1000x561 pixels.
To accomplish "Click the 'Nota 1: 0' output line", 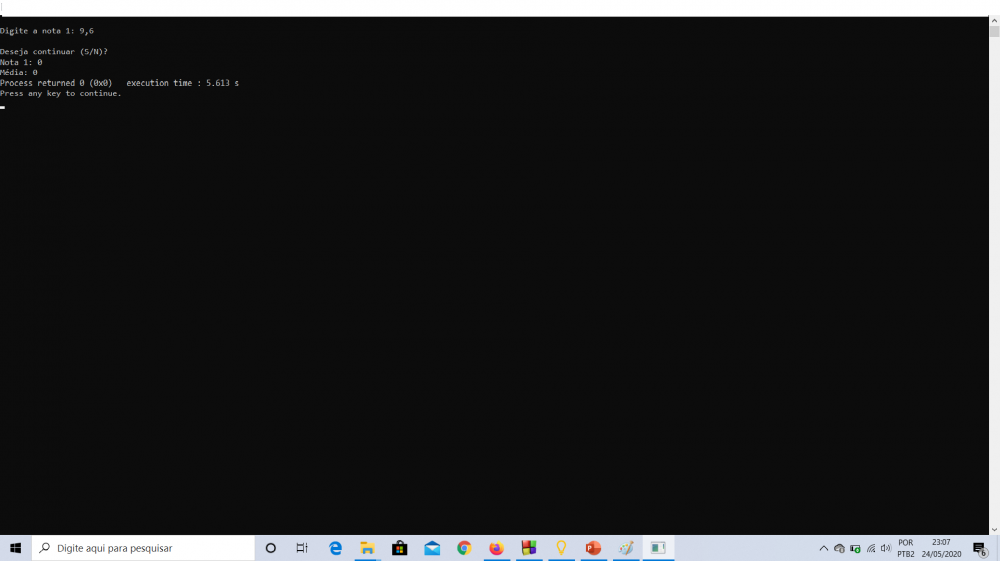I will [21, 62].
